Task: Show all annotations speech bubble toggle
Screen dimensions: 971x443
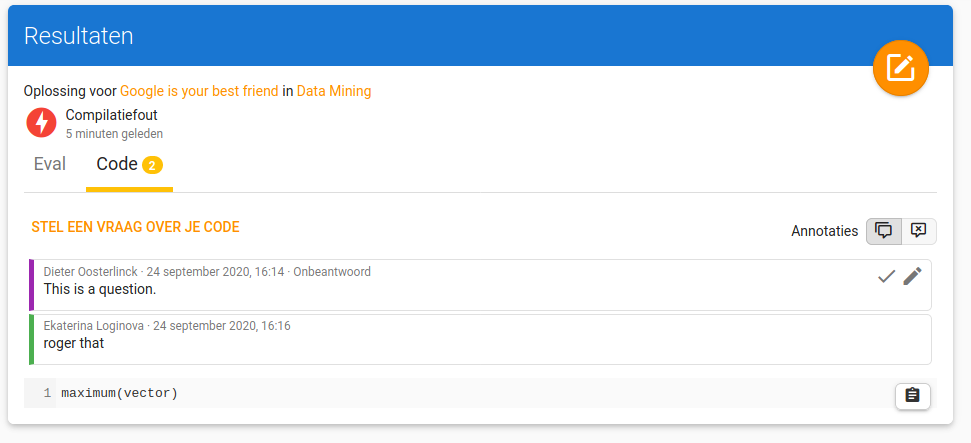Action: [884, 231]
